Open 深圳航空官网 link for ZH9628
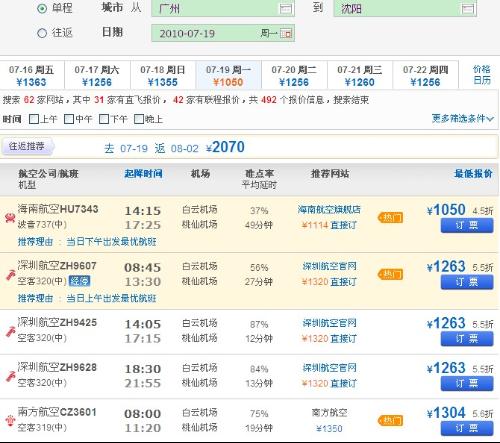Image resolution: width=500 pixels, height=443 pixels. [329, 367]
